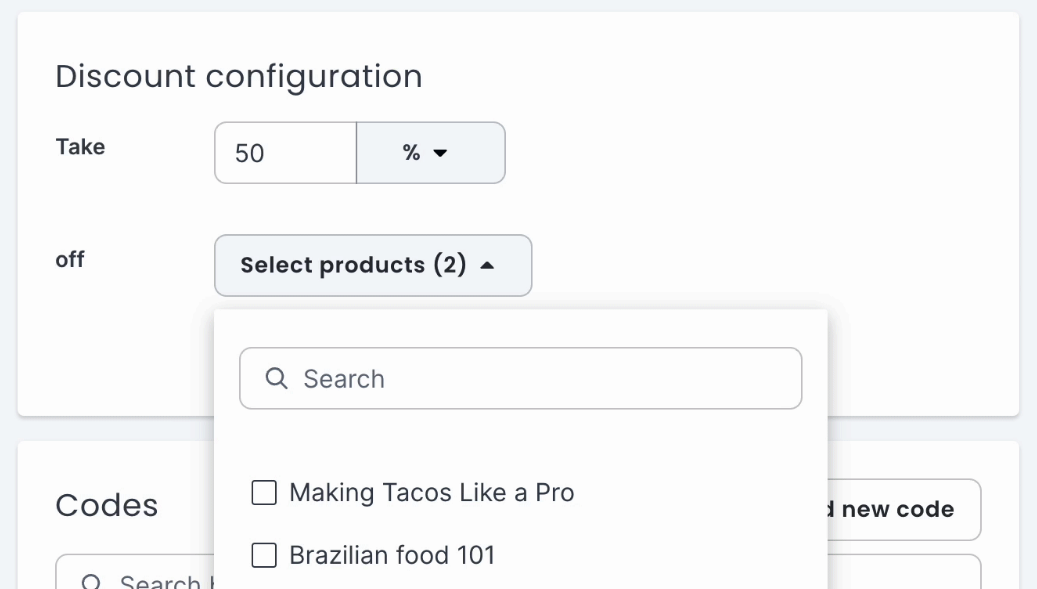Image resolution: width=1037 pixels, height=589 pixels.
Task: Click the Take label
Action: [80, 147]
